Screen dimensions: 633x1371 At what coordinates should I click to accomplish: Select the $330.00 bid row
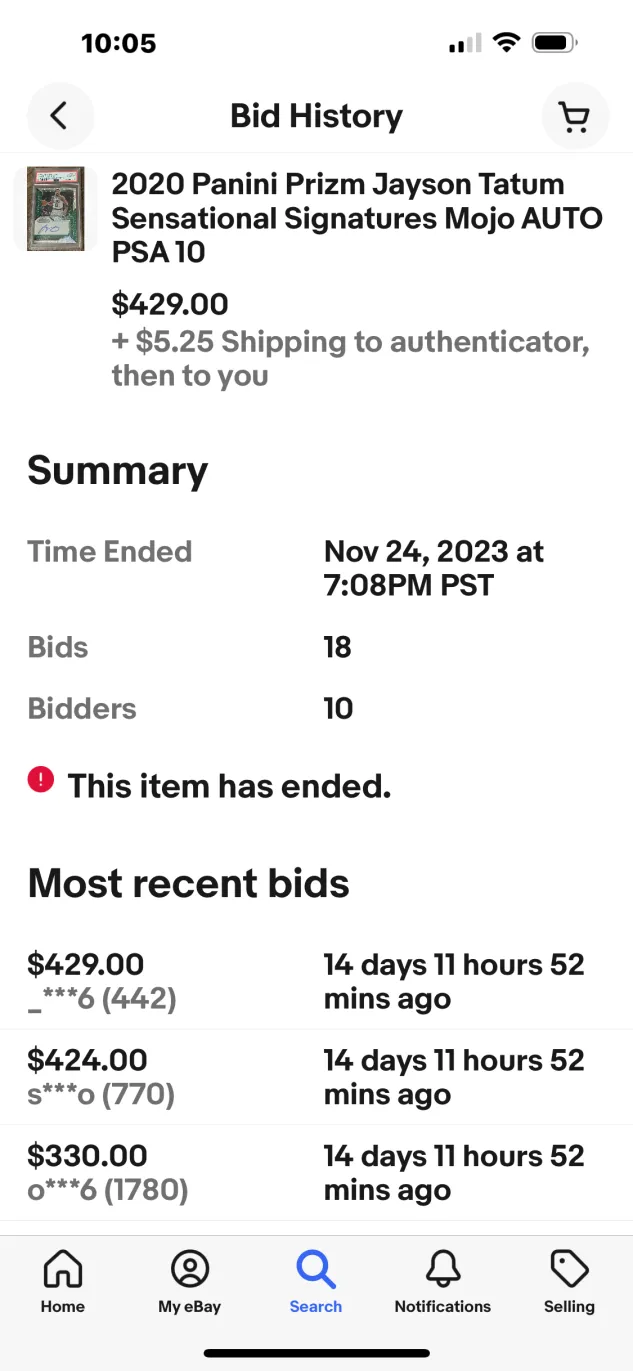click(316, 1173)
